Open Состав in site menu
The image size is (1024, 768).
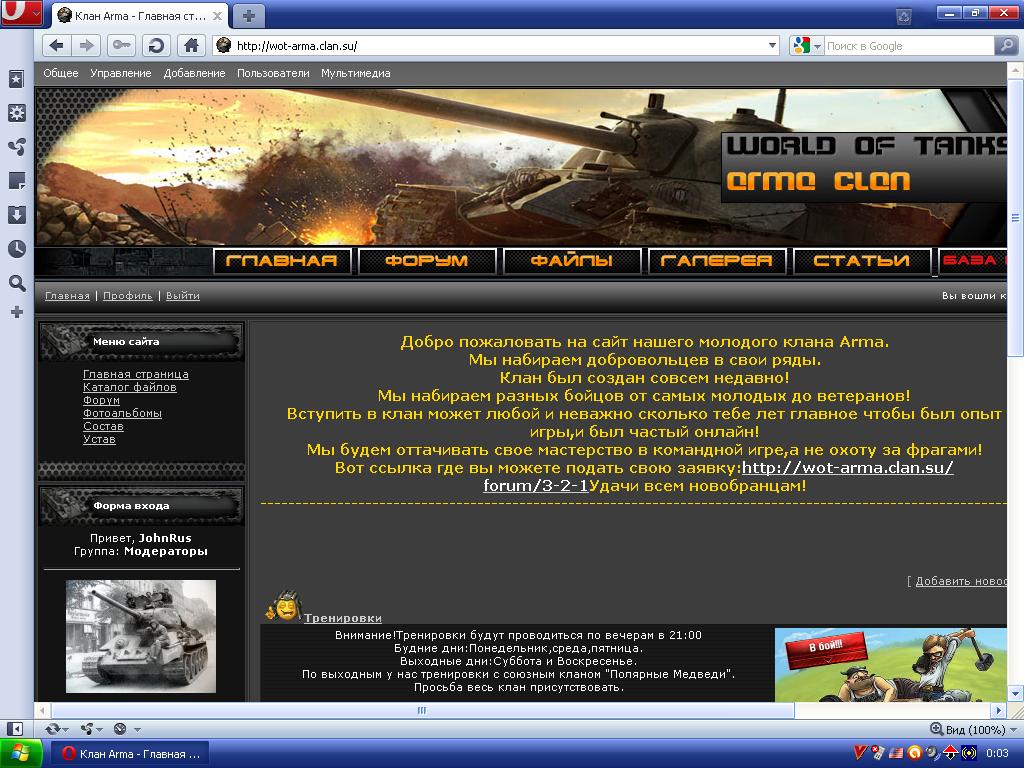click(x=103, y=426)
